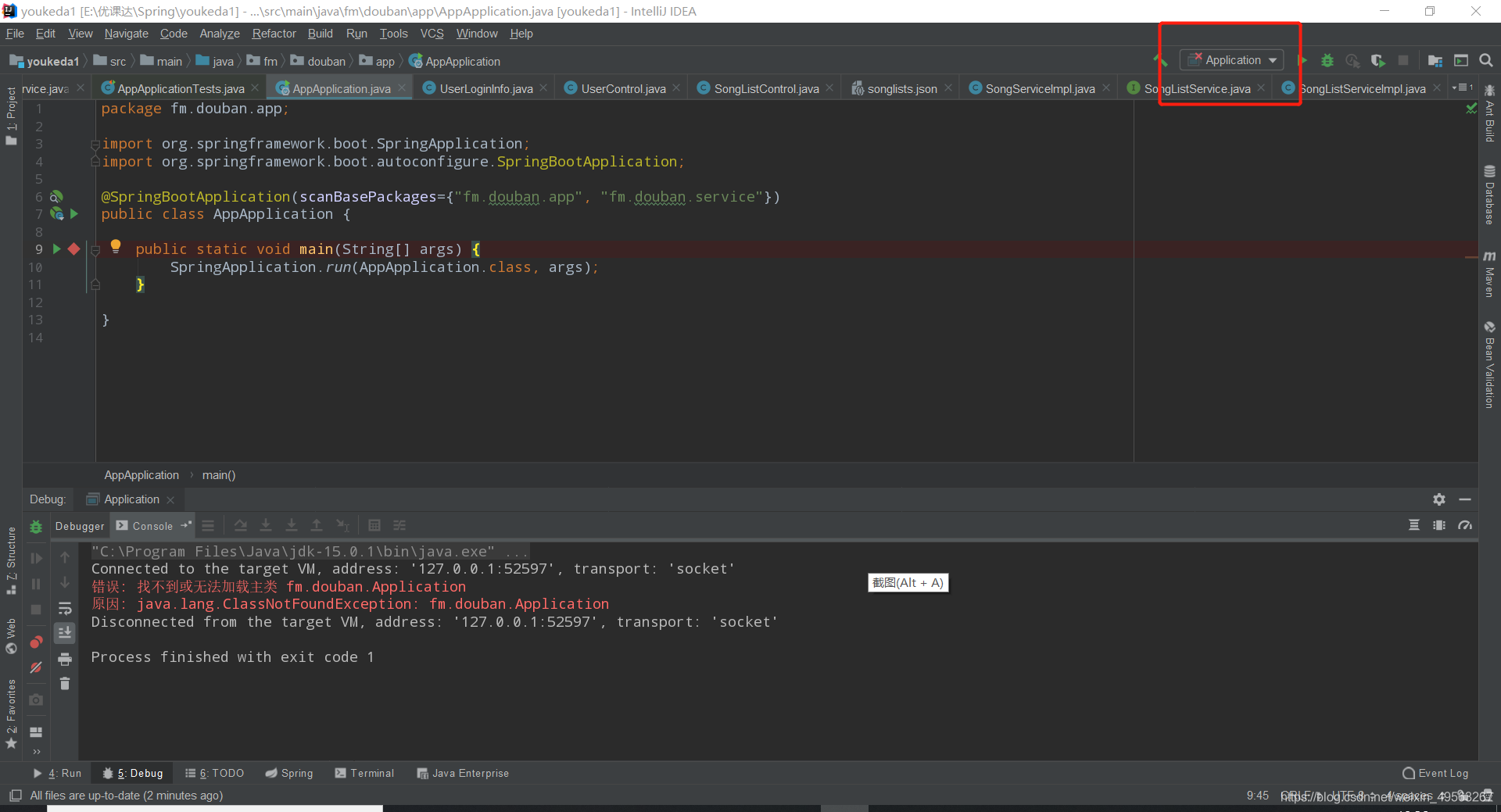1501x812 pixels.
Task: Open Search Everywhere magnifier
Action: (x=1487, y=60)
